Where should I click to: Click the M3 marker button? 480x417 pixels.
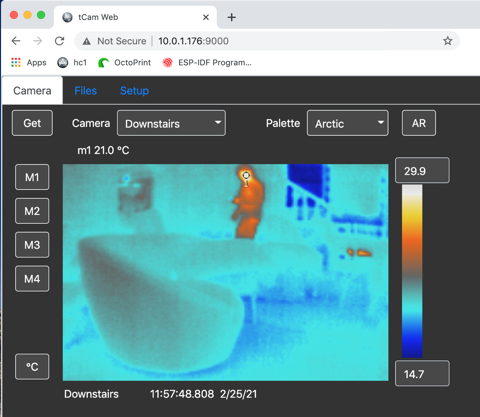coord(32,245)
